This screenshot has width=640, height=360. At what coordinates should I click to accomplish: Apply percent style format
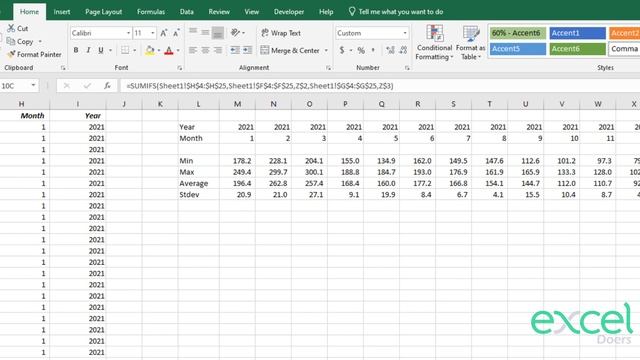(361, 50)
